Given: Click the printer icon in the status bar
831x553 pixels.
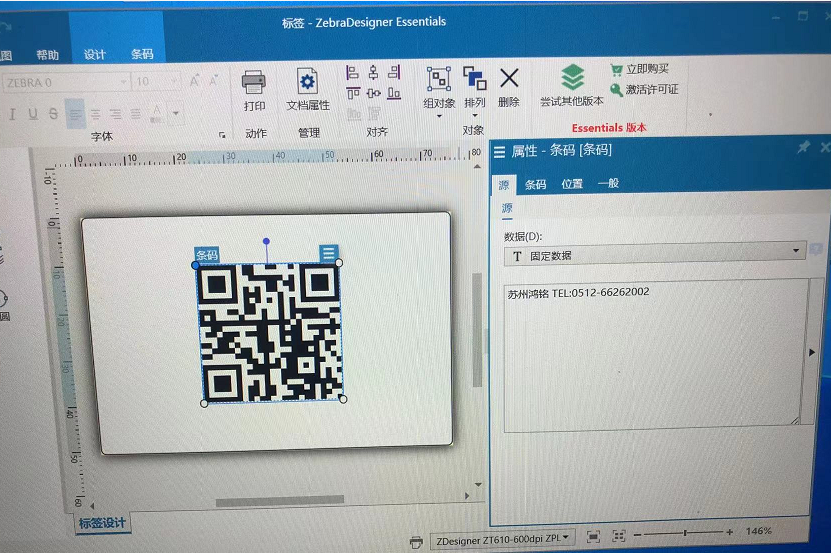Looking at the screenshot, I should click(416, 542).
